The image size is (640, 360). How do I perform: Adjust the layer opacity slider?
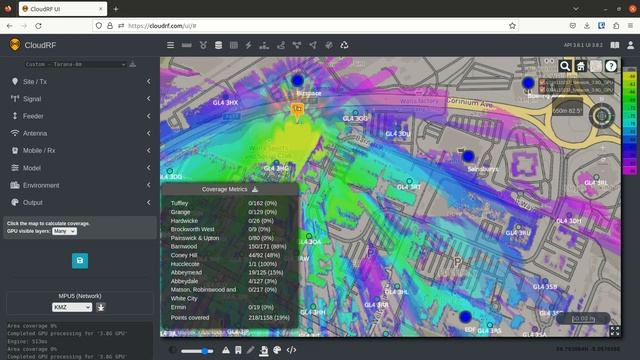click(197, 351)
